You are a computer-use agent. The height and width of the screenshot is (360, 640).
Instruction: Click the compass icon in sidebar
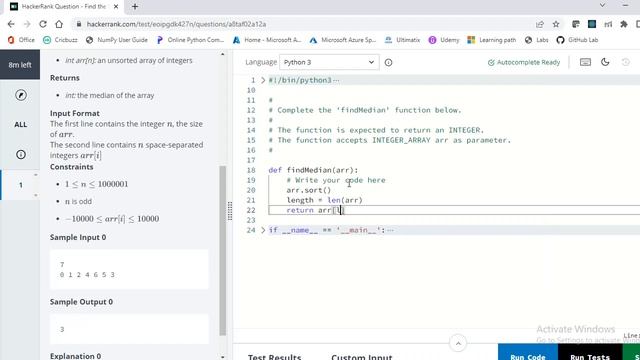pyautogui.click(x=20, y=95)
